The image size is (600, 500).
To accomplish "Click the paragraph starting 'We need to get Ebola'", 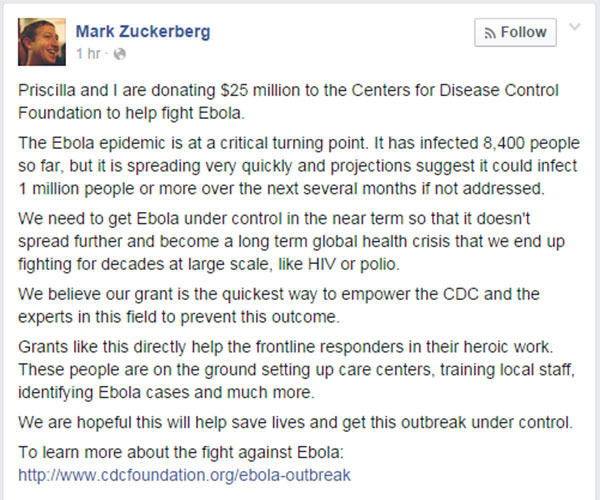I will point(292,241).
